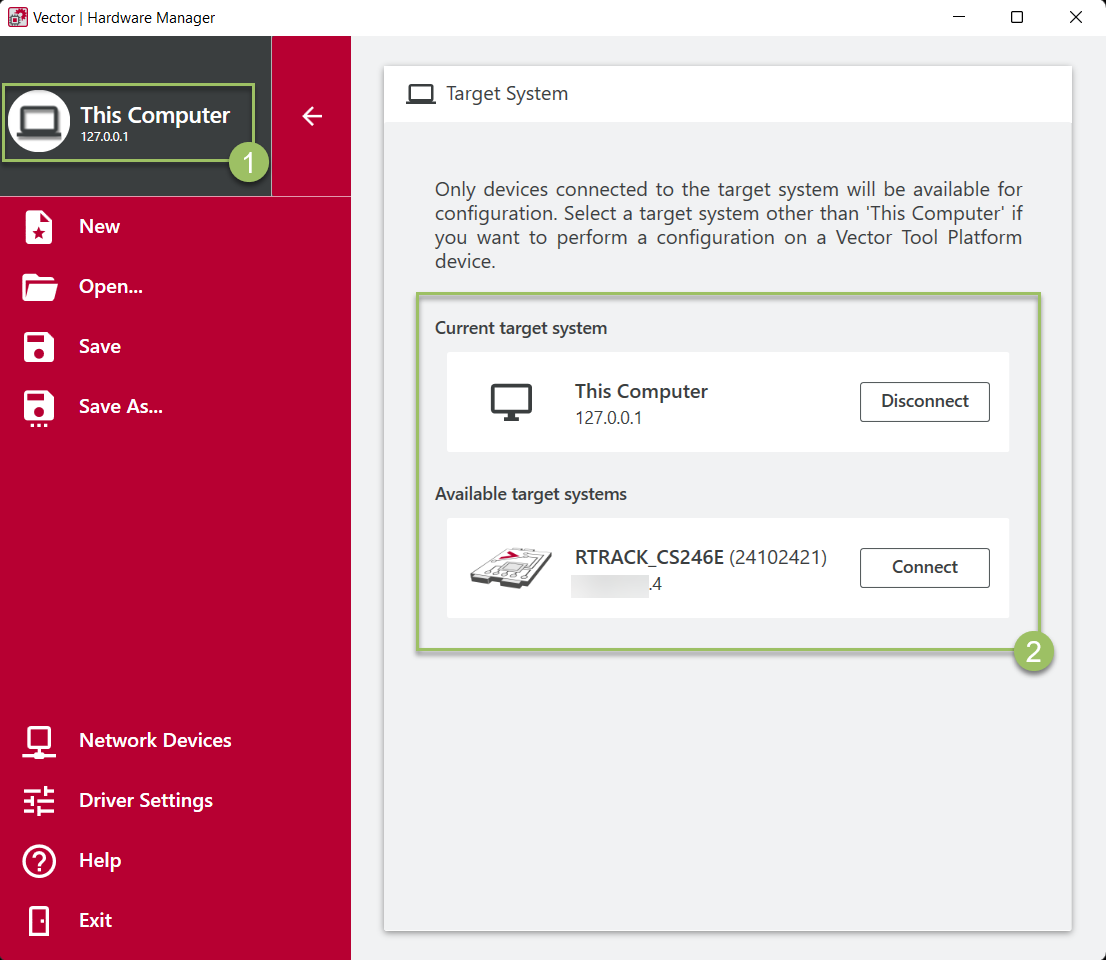The width and height of the screenshot is (1106, 960).
Task: Click 'This Computer' label under Current target system
Action: [x=641, y=392]
